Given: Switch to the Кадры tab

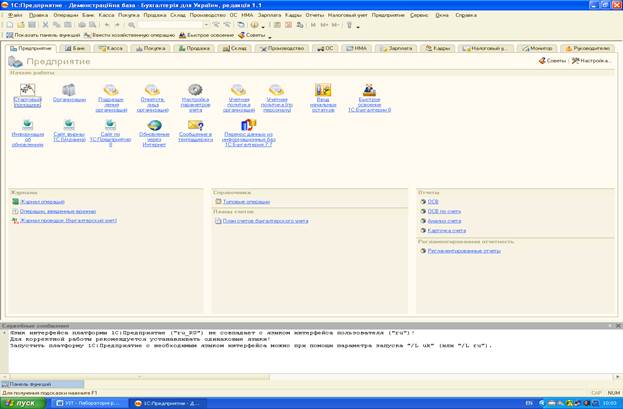Looking at the screenshot, I should [438, 48].
